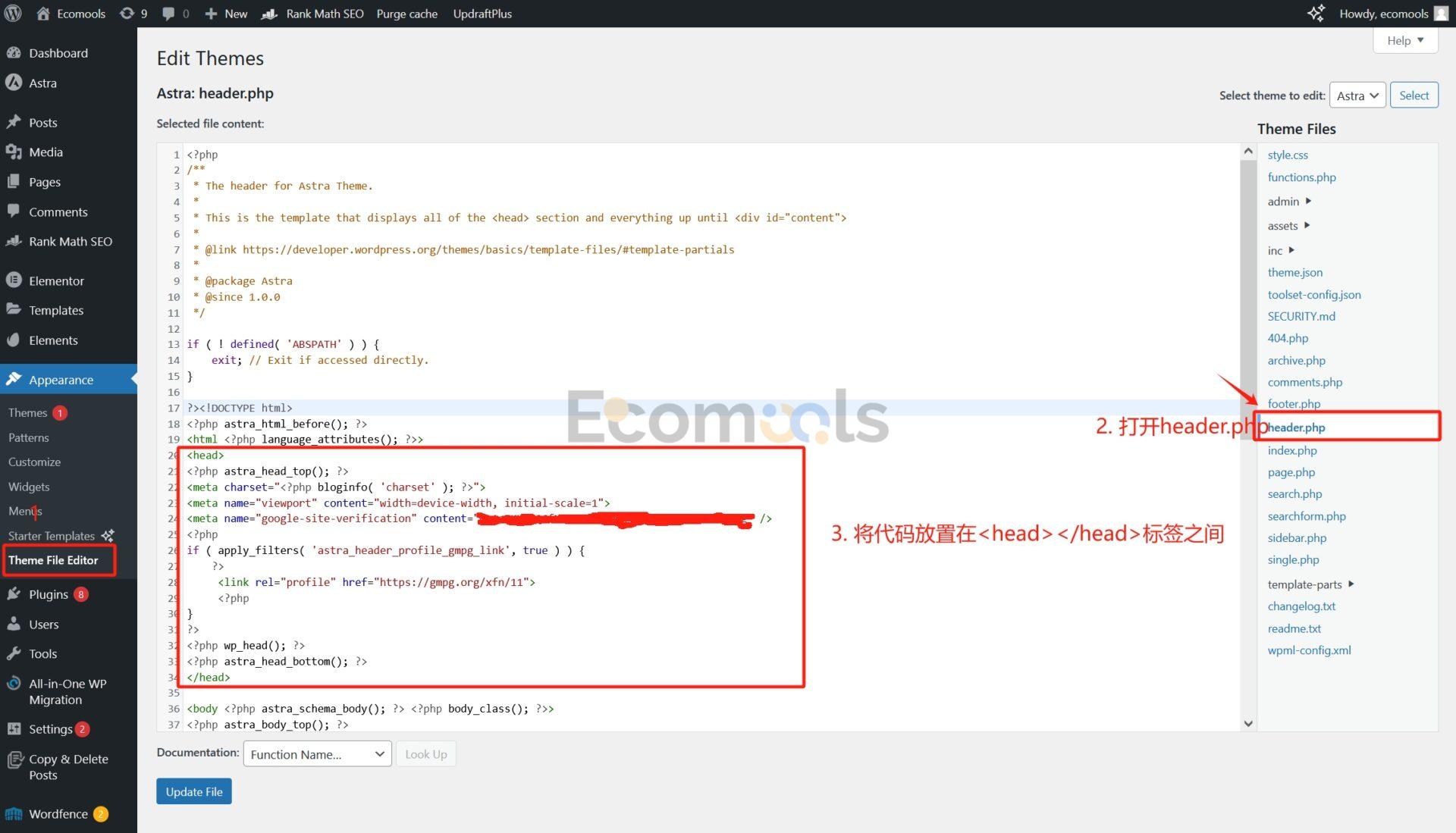Open wpml-config.xml theme file

click(x=1309, y=650)
